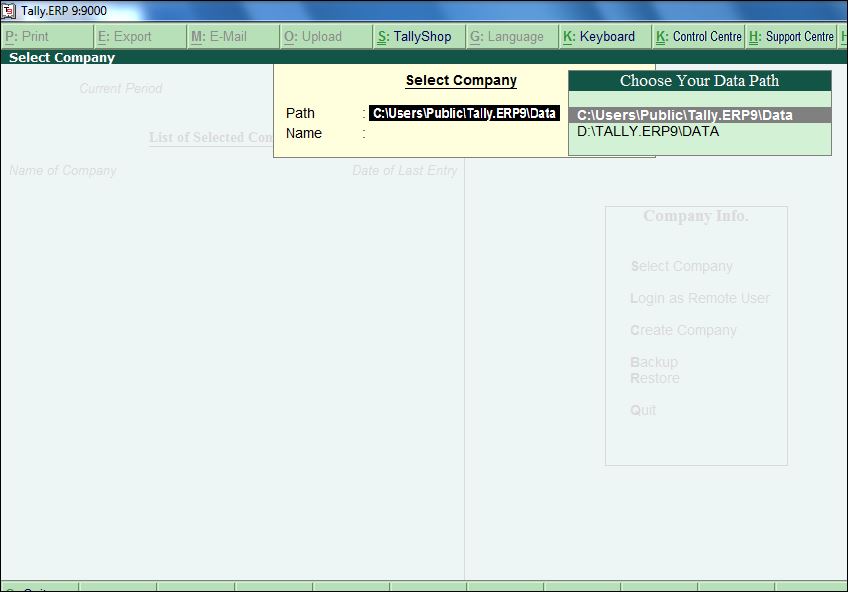Click E: Export in top toolbar
The height and width of the screenshot is (592, 848).
[140, 37]
